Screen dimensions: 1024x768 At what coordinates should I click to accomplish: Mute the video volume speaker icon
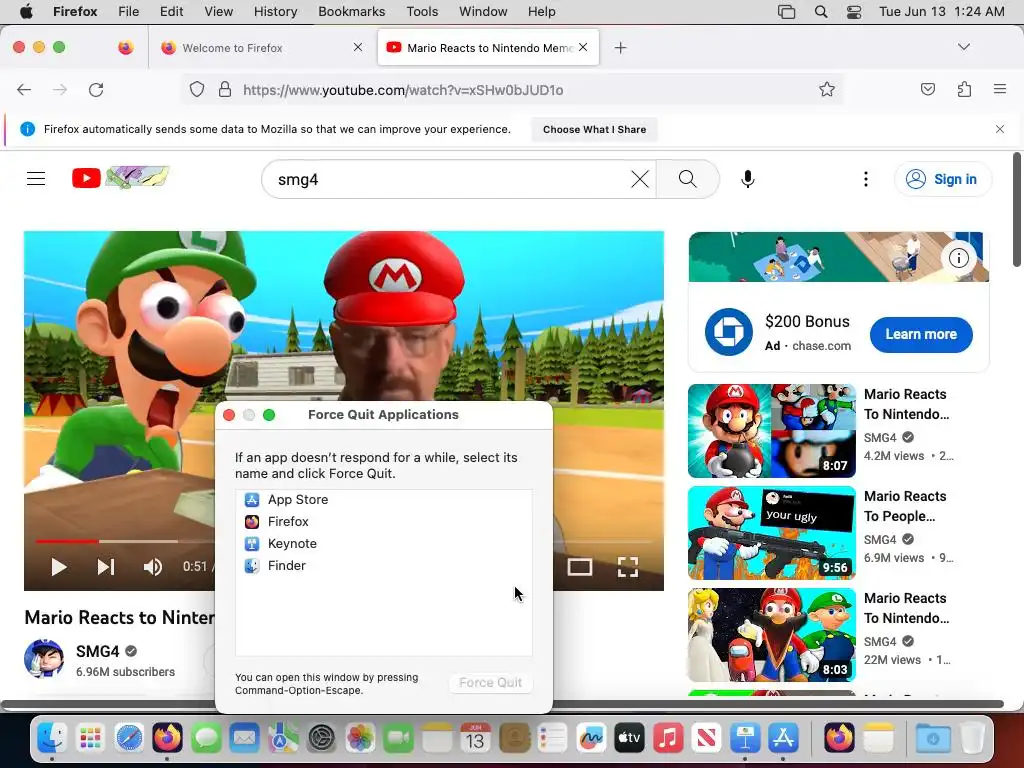[153, 567]
